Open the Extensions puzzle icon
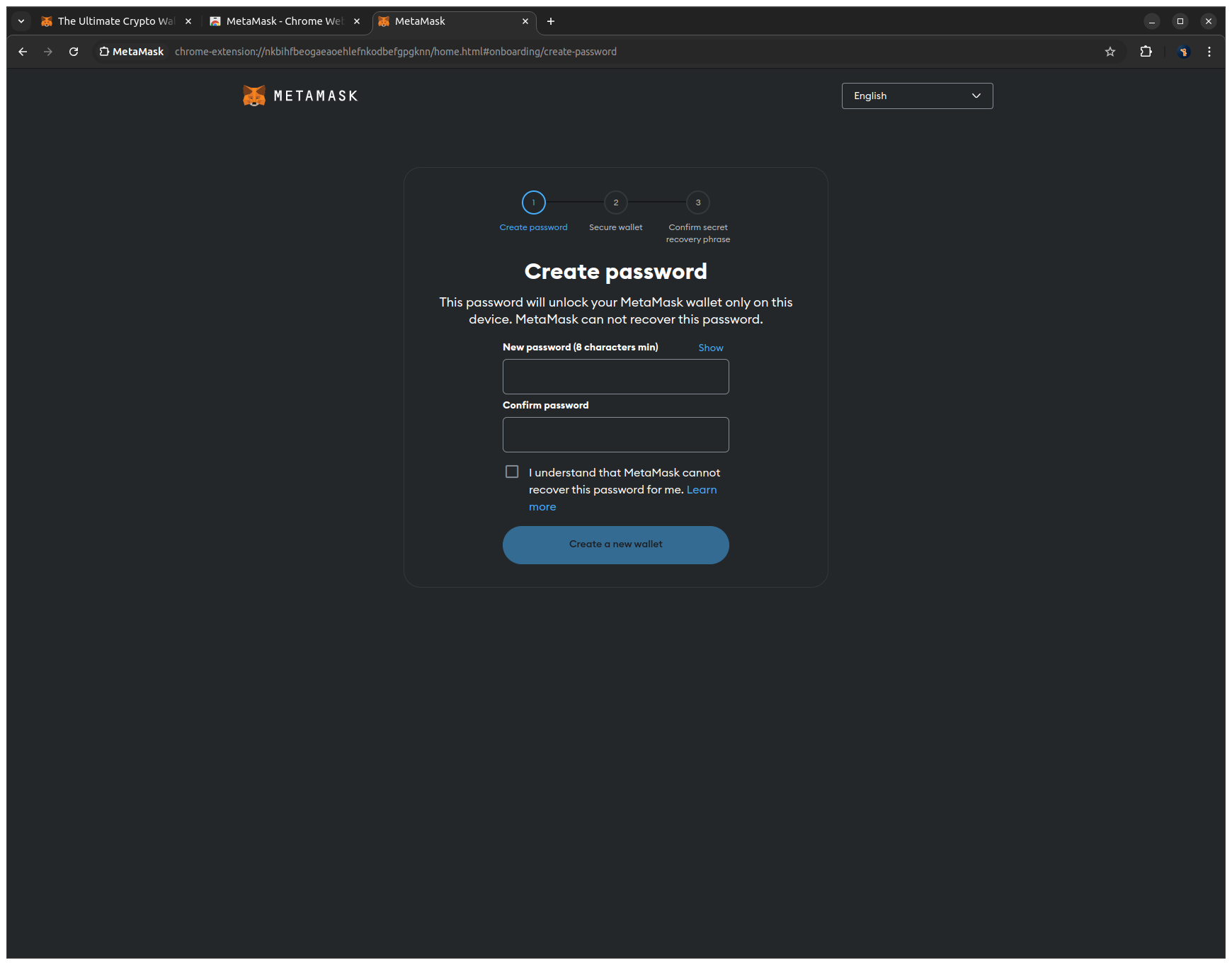The image size is (1232, 965). click(x=1146, y=52)
